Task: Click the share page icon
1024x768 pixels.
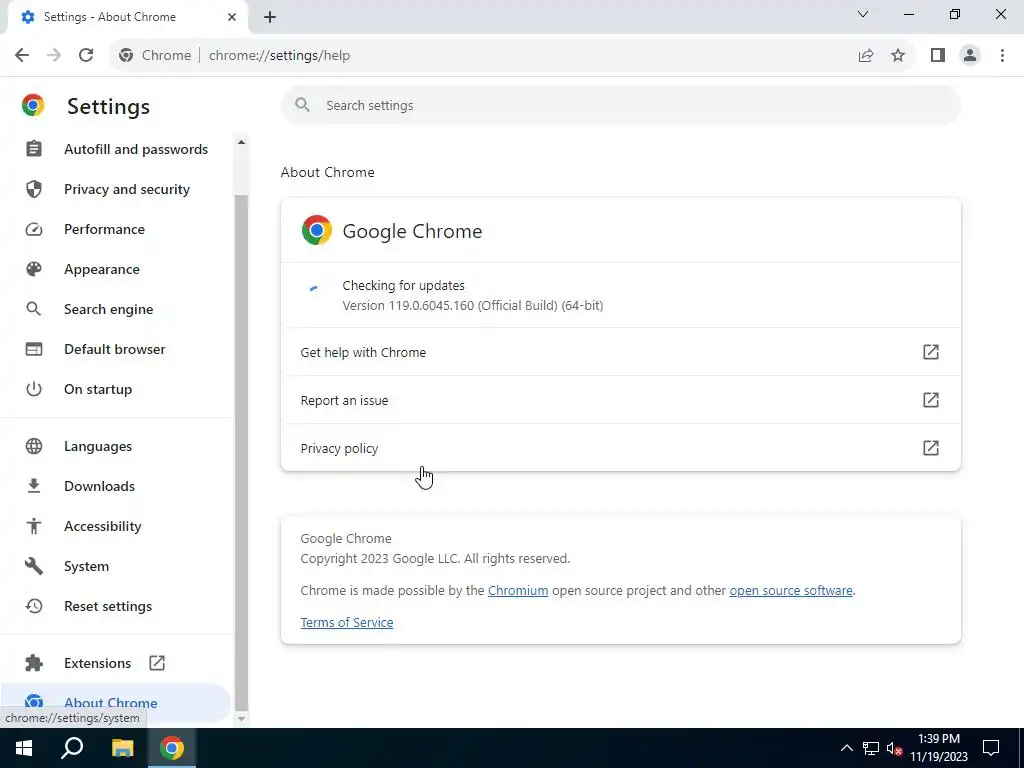Action: click(866, 56)
